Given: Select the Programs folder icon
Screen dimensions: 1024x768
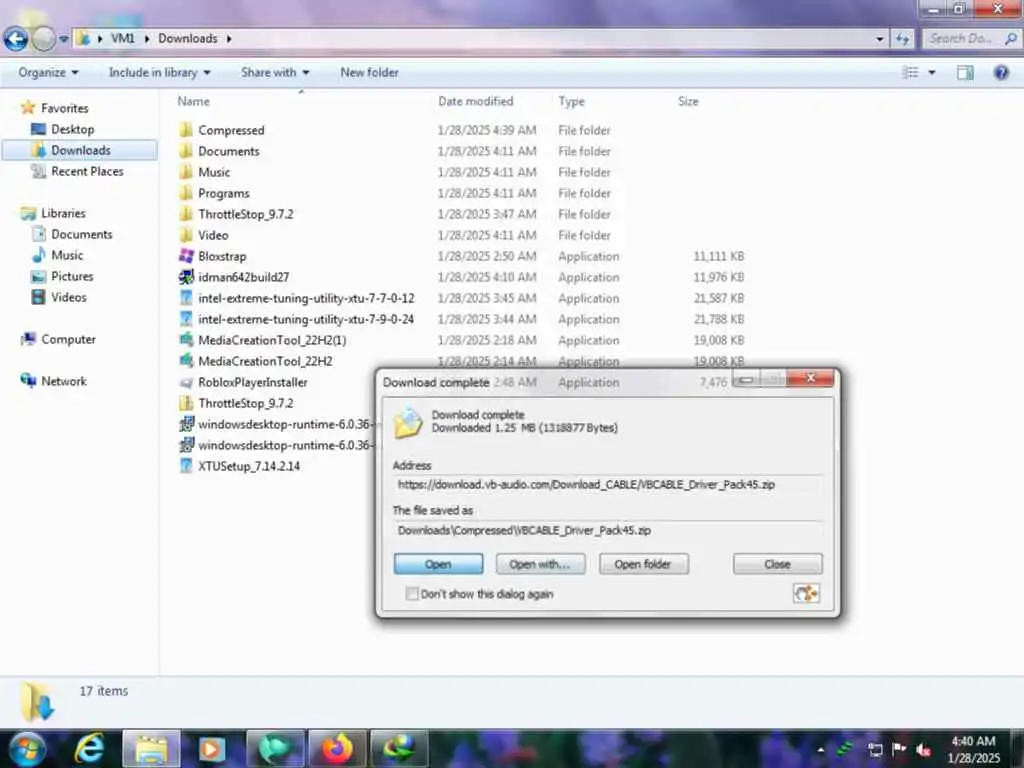Looking at the screenshot, I should [x=187, y=193].
